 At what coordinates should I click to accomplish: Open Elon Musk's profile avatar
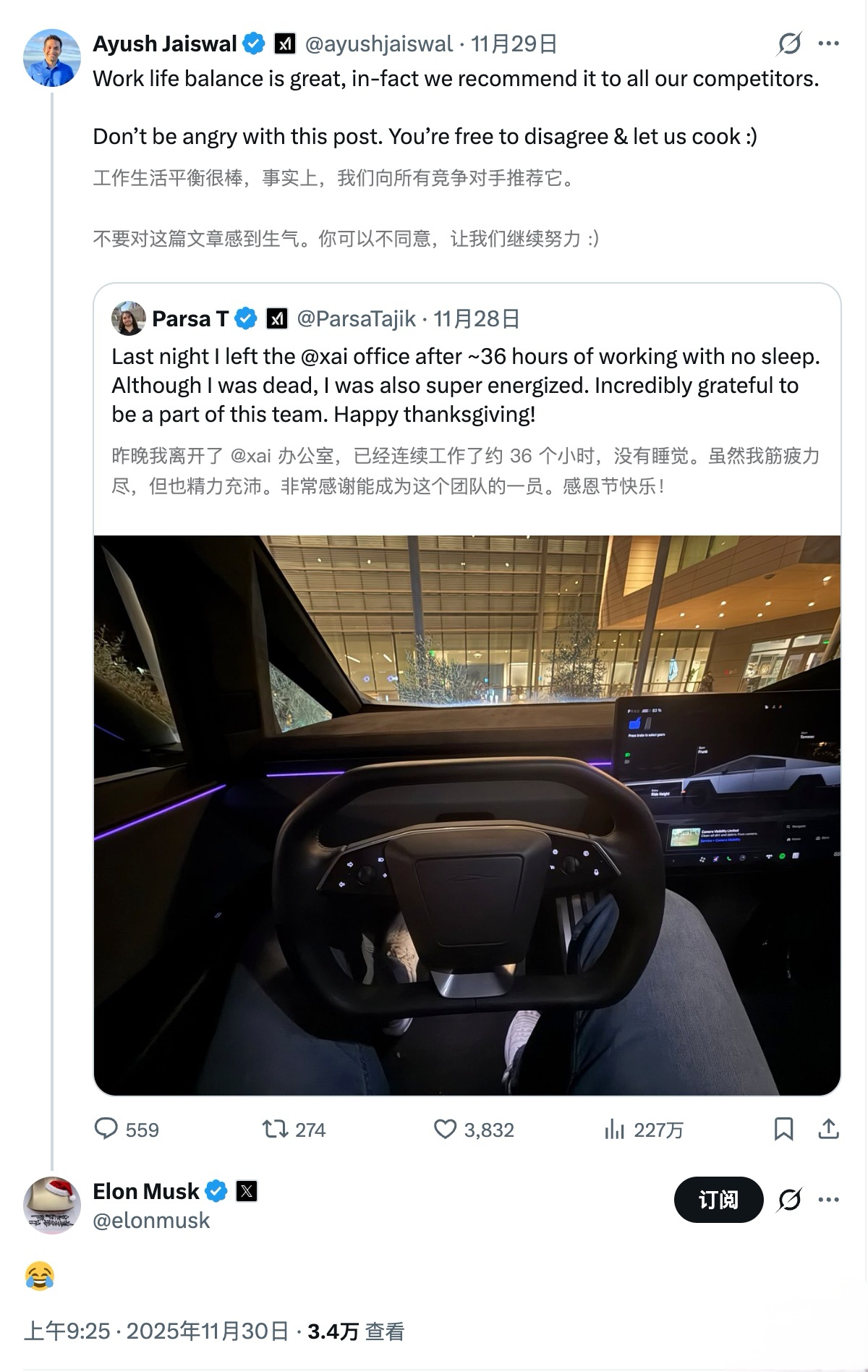(51, 1205)
